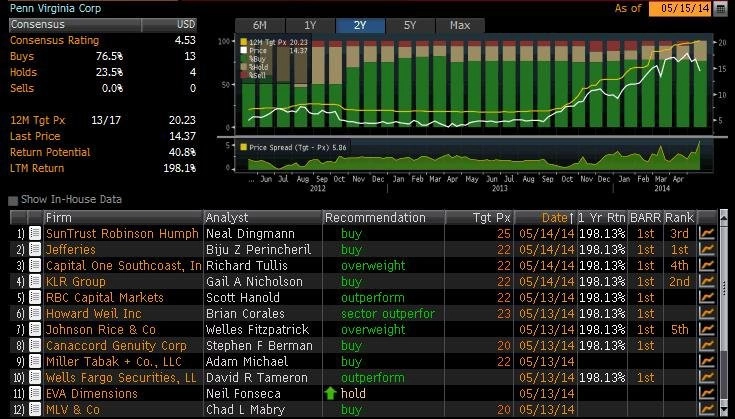
Task: Show chart icon for KLR Group row
Action: point(707,281)
